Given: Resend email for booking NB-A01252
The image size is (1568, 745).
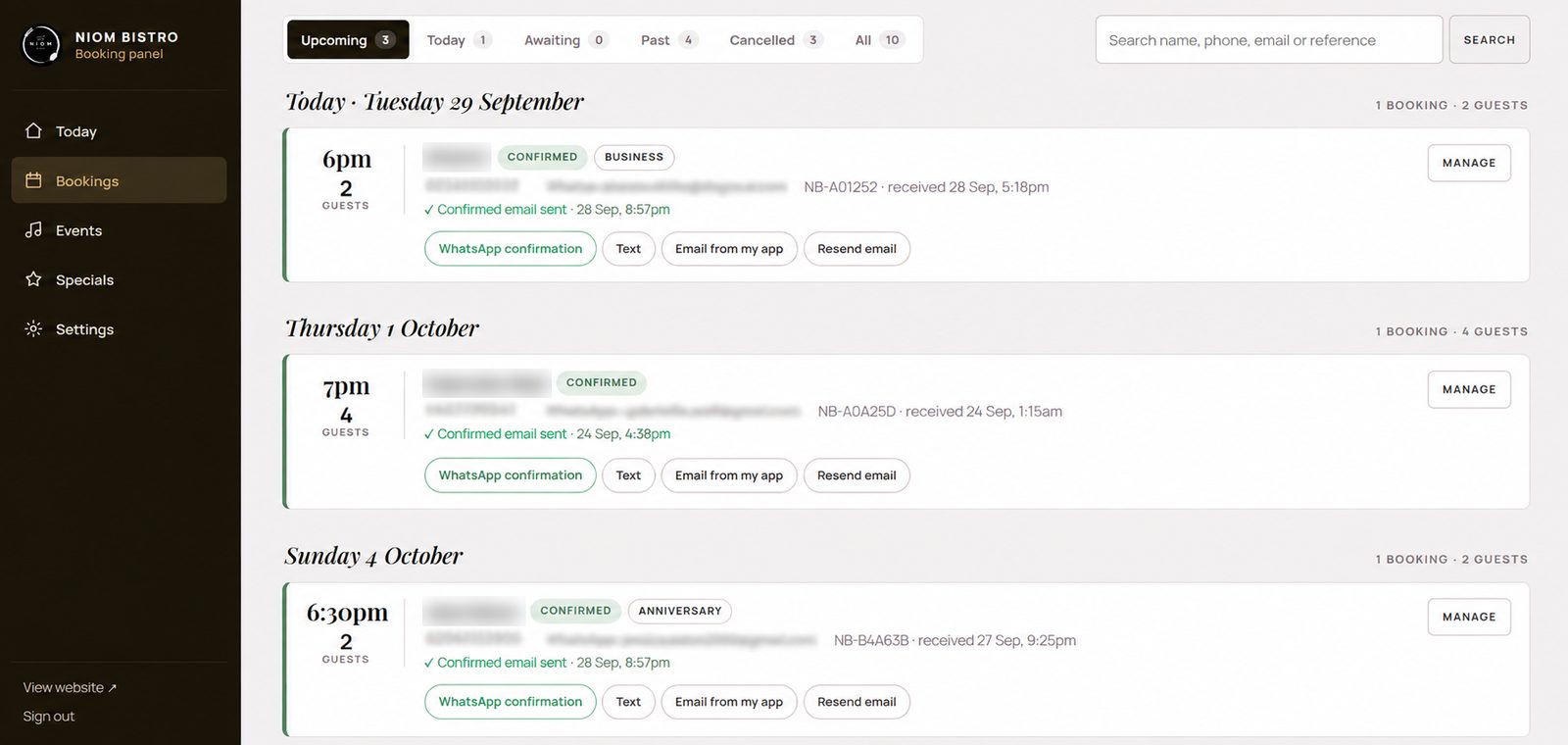Looking at the screenshot, I should [857, 249].
